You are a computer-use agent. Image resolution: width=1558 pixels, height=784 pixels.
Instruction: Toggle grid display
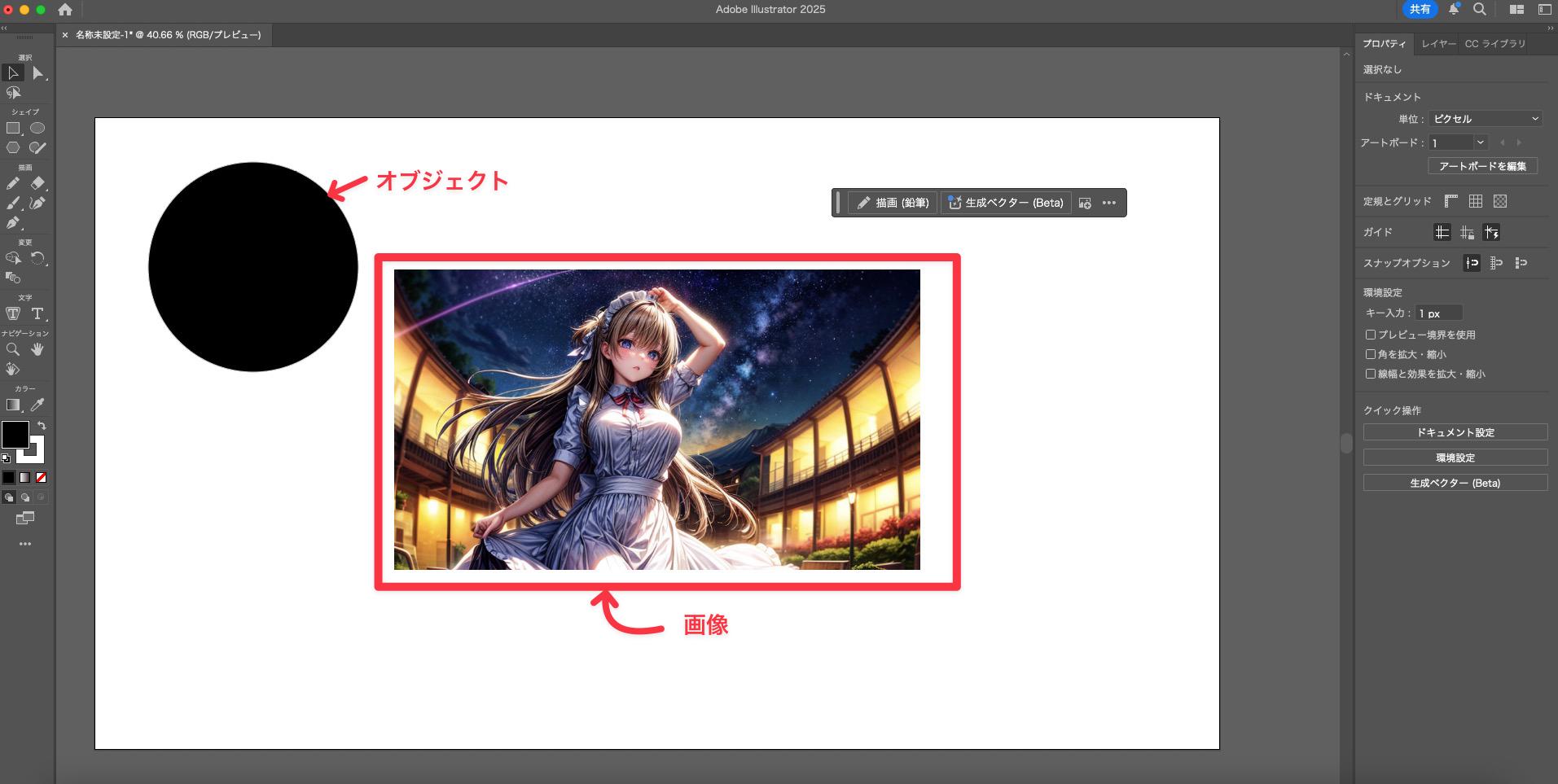pos(1476,201)
